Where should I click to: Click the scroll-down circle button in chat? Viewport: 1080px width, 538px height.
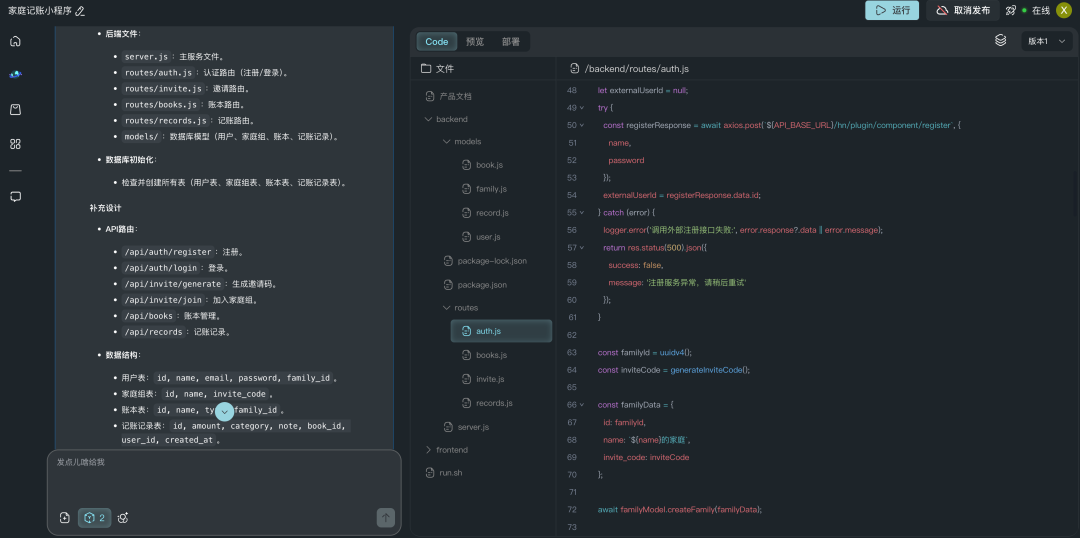point(225,411)
